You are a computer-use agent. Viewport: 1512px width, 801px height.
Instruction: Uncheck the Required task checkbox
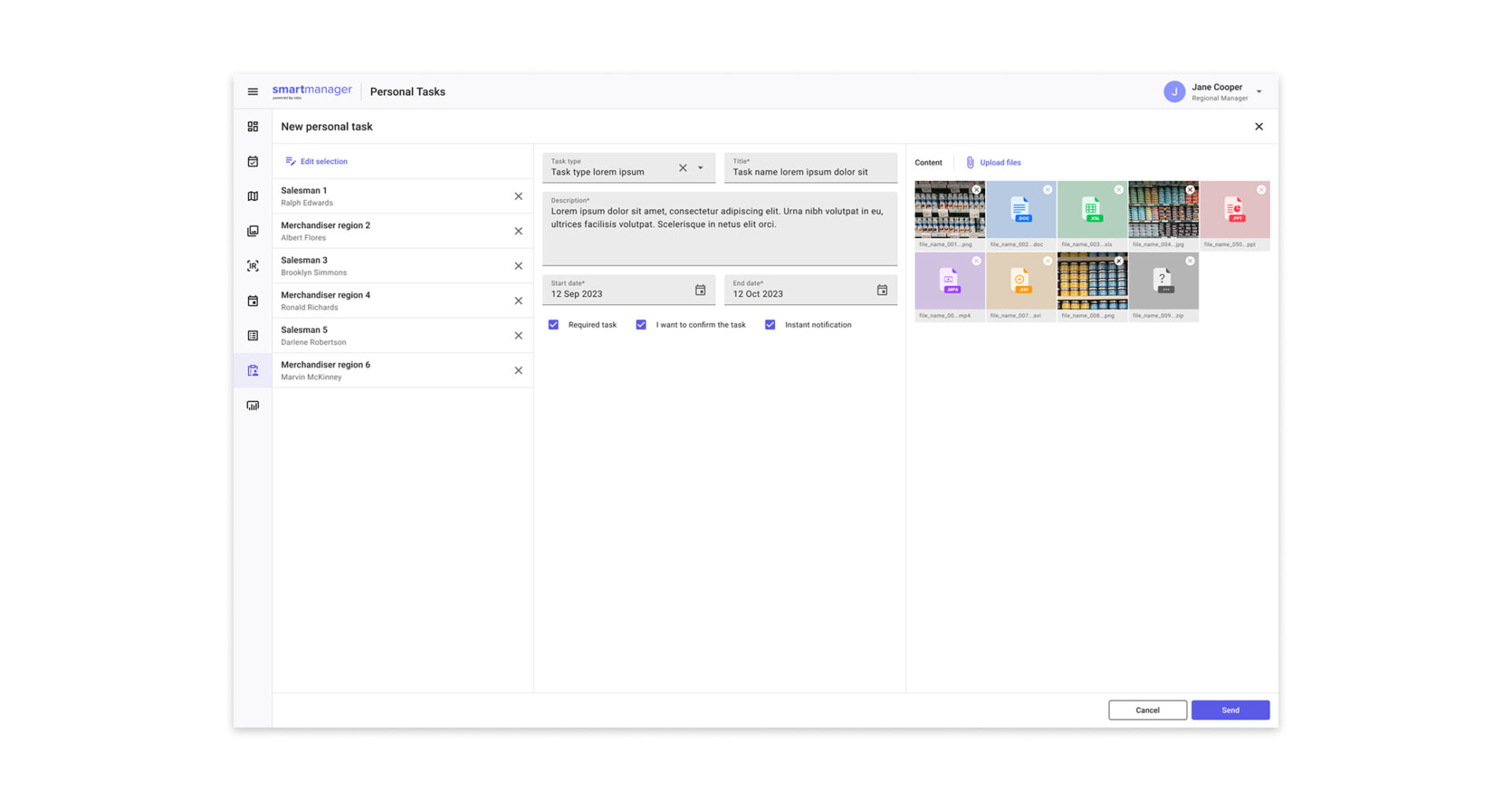(554, 324)
